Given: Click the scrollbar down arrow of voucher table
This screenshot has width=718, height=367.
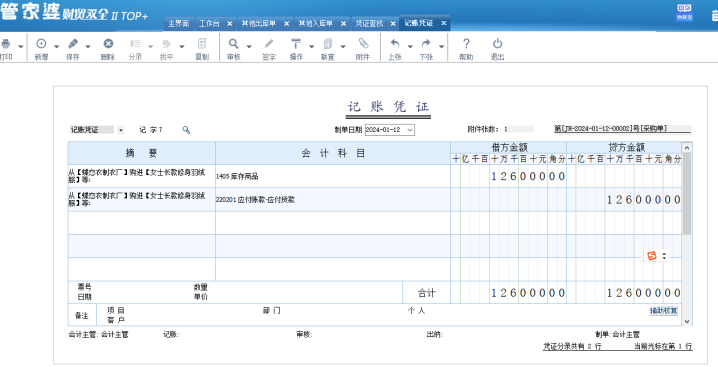Looking at the screenshot, I should pos(687,321).
